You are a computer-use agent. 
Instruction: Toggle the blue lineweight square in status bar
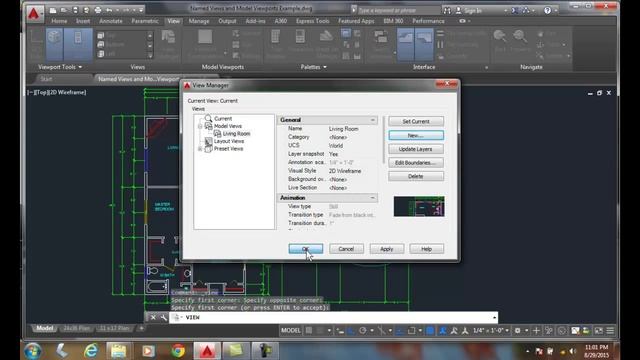click(430, 331)
